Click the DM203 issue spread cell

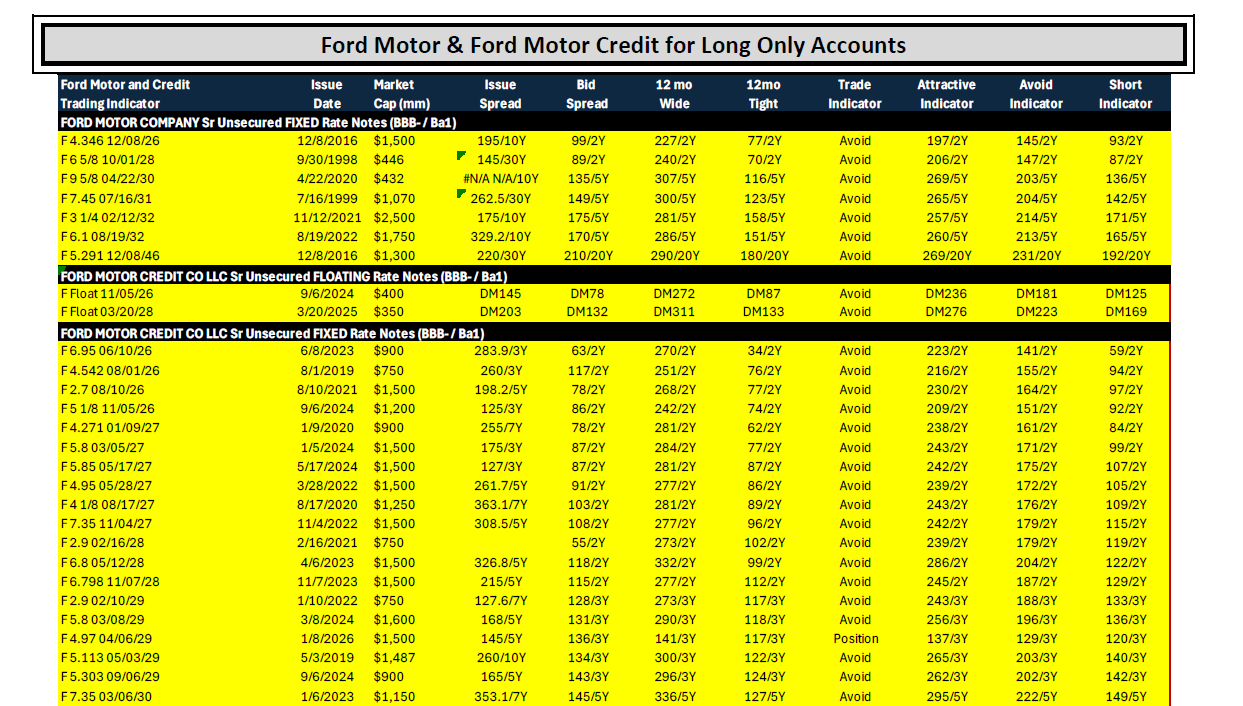[500, 312]
